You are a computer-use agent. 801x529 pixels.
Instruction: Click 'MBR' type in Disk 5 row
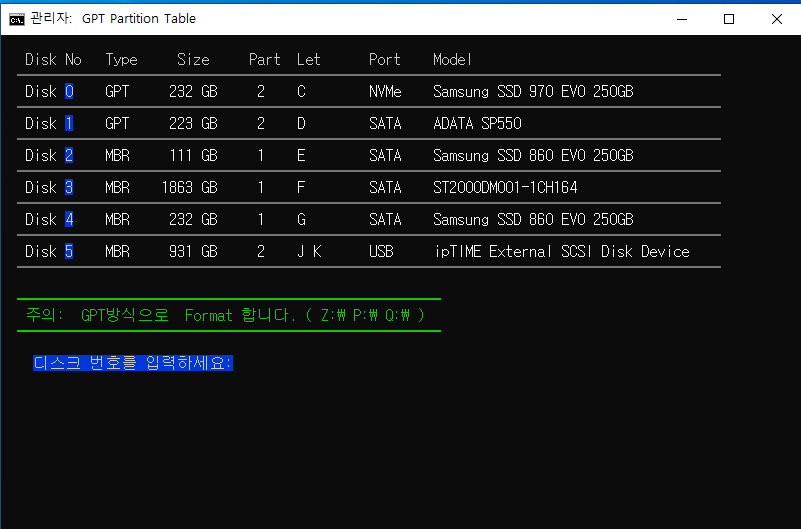tap(117, 251)
